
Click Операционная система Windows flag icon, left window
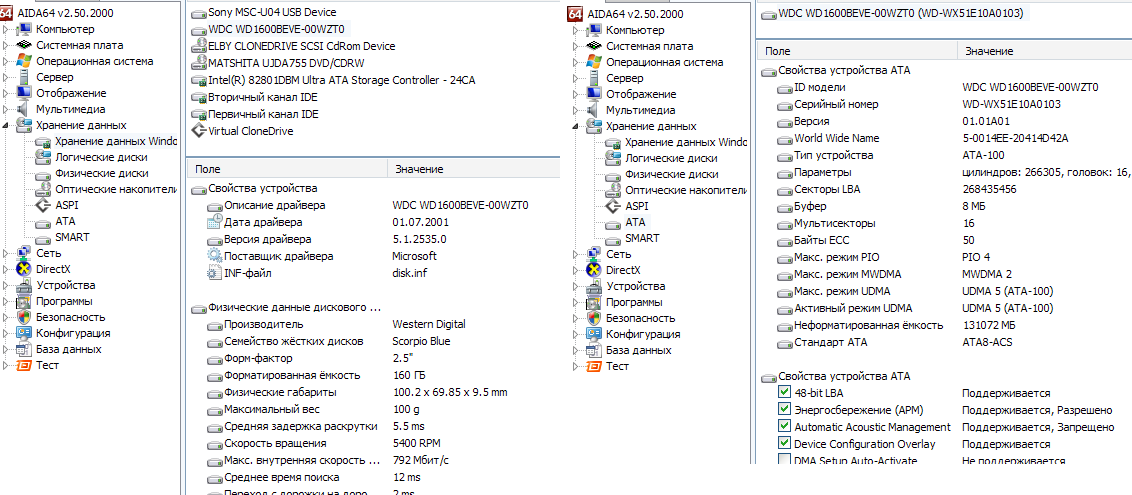pyautogui.click(x=25, y=61)
